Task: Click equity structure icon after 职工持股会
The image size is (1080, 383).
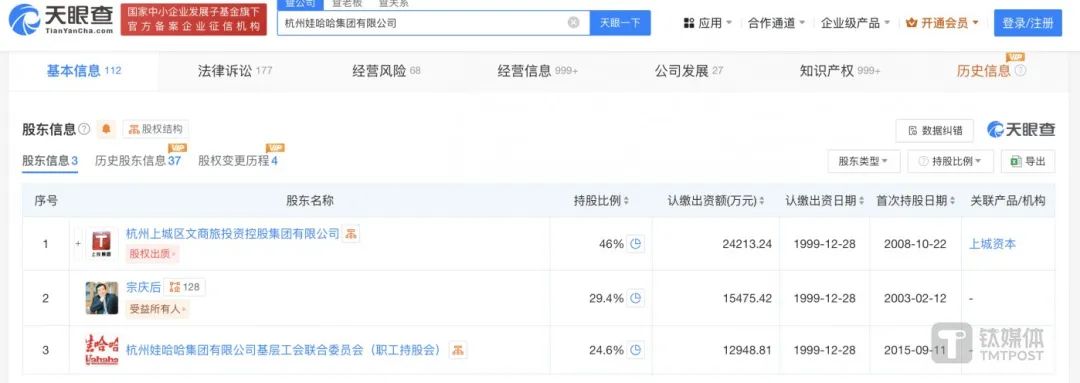Action: pyautogui.click(x=457, y=350)
